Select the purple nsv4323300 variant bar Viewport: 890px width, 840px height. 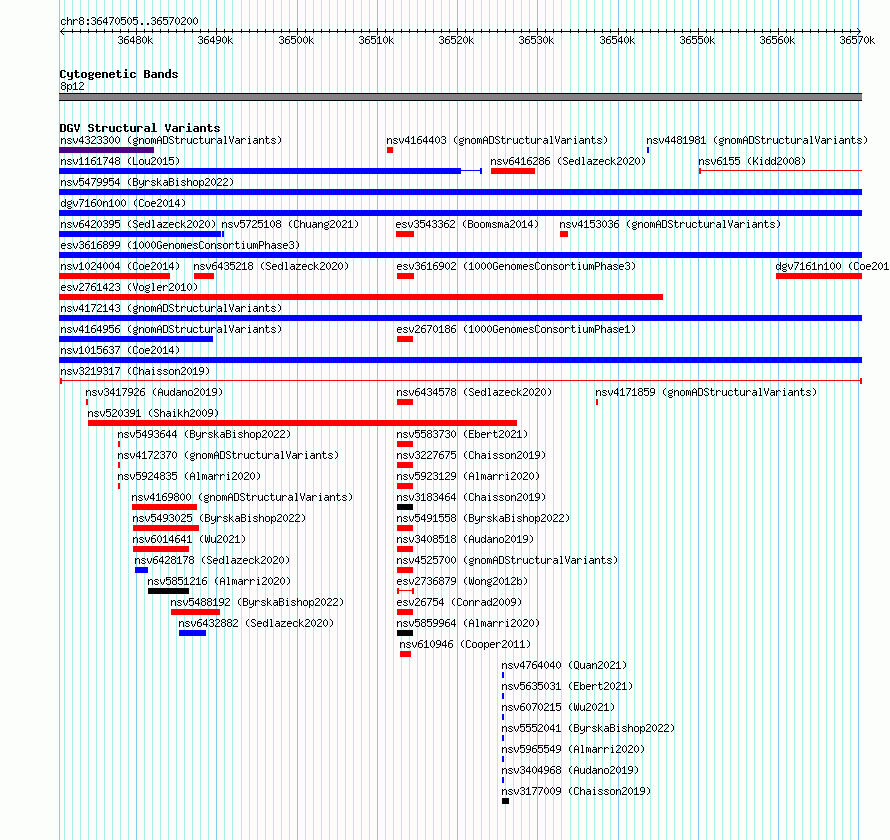coord(107,150)
